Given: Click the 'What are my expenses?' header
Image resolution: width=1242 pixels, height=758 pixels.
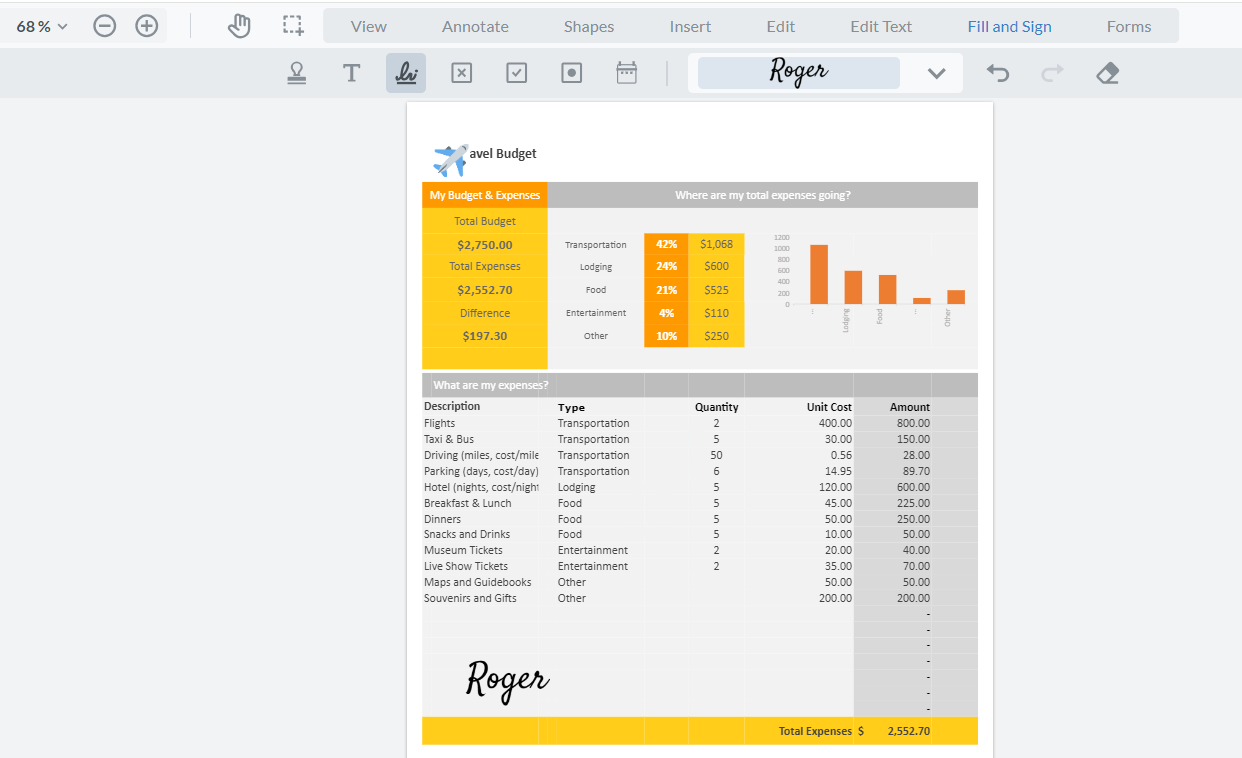Looking at the screenshot, I should pos(491,385).
